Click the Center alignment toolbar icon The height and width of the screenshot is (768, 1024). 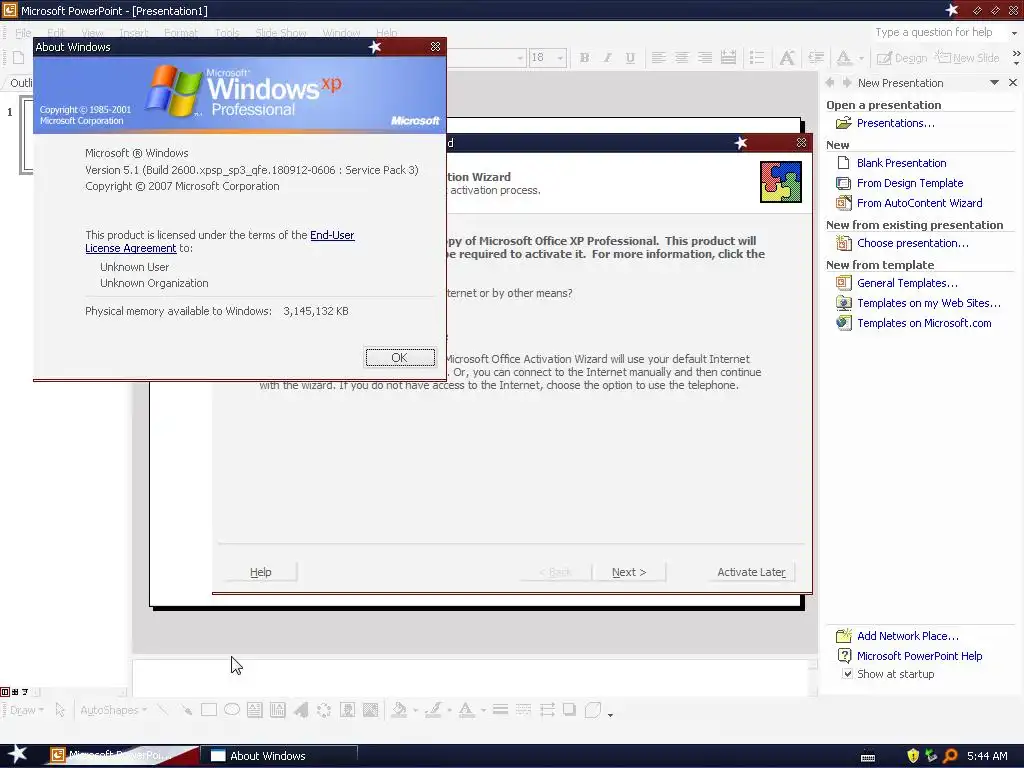(682, 58)
